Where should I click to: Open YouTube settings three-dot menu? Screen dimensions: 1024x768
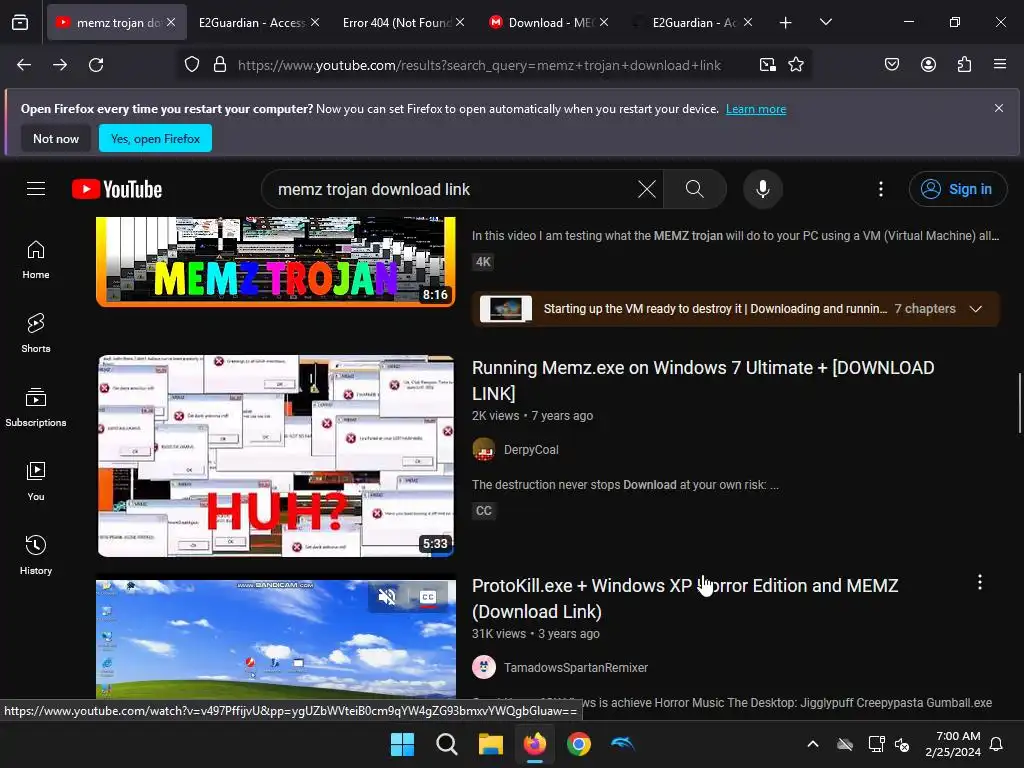(x=881, y=189)
